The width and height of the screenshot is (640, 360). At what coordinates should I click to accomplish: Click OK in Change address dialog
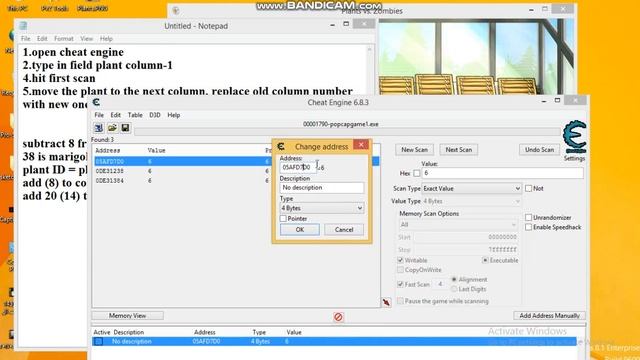[x=300, y=230]
